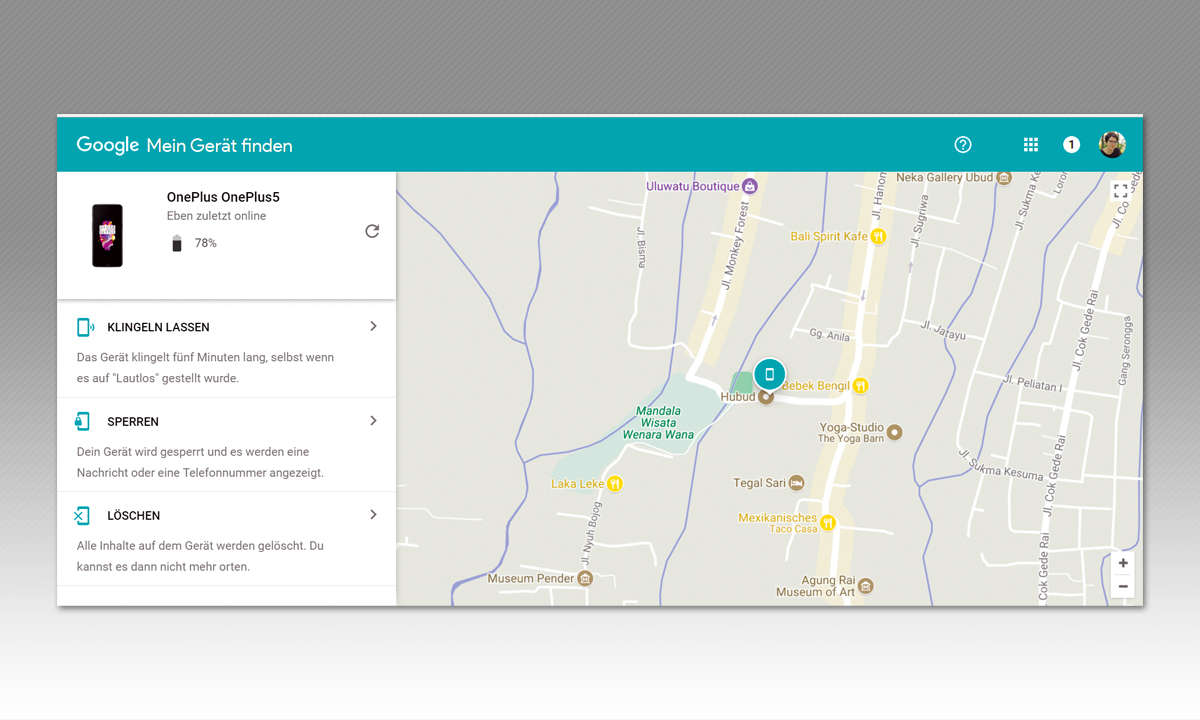
Task: Click the Dein Gerät wird gesperrt description
Action: pyautogui.click(x=200, y=462)
